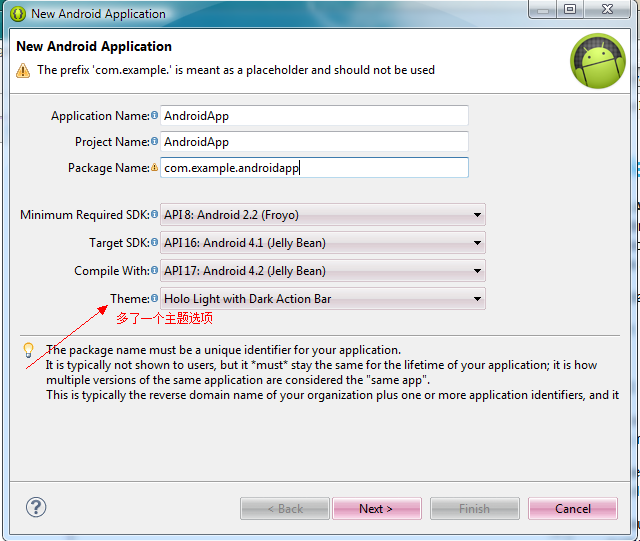Image resolution: width=640 pixels, height=541 pixels.
Task: Focus the Application Name input field
Action: [x=314, y=116]
